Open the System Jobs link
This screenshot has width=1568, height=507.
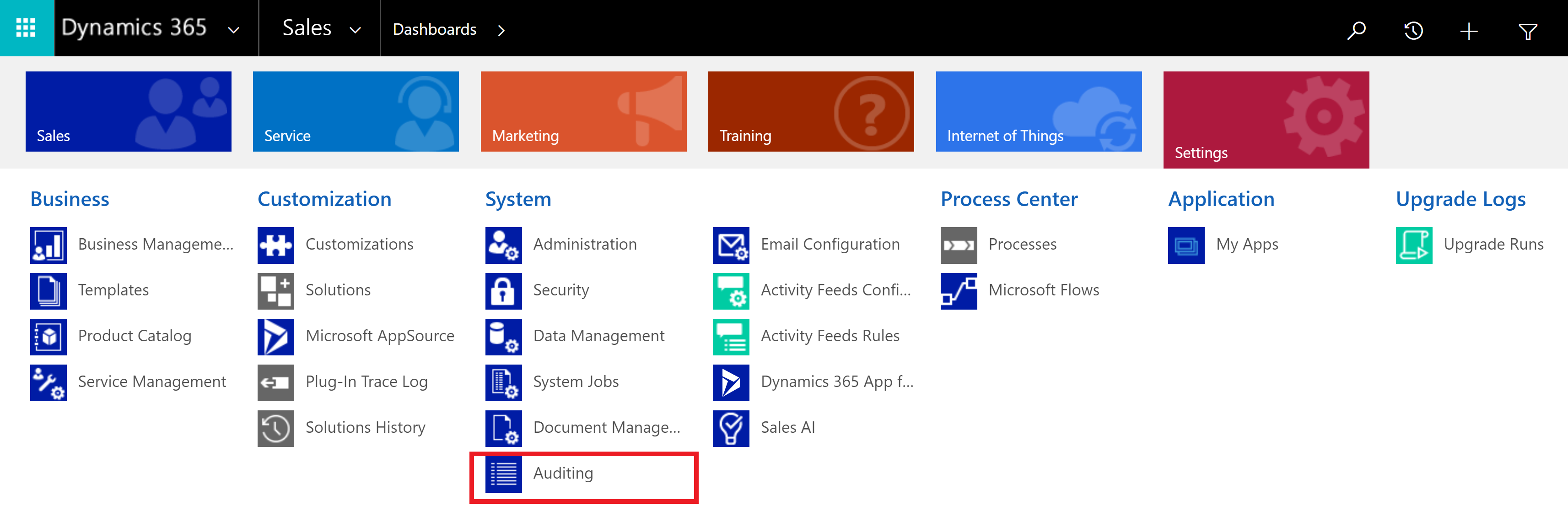click(x=576, y=382)
